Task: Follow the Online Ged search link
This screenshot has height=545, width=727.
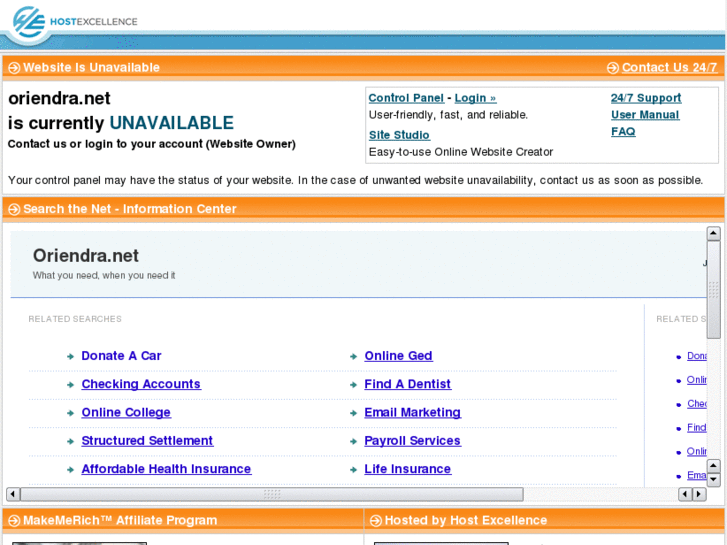Action: [x=398, y=356]
